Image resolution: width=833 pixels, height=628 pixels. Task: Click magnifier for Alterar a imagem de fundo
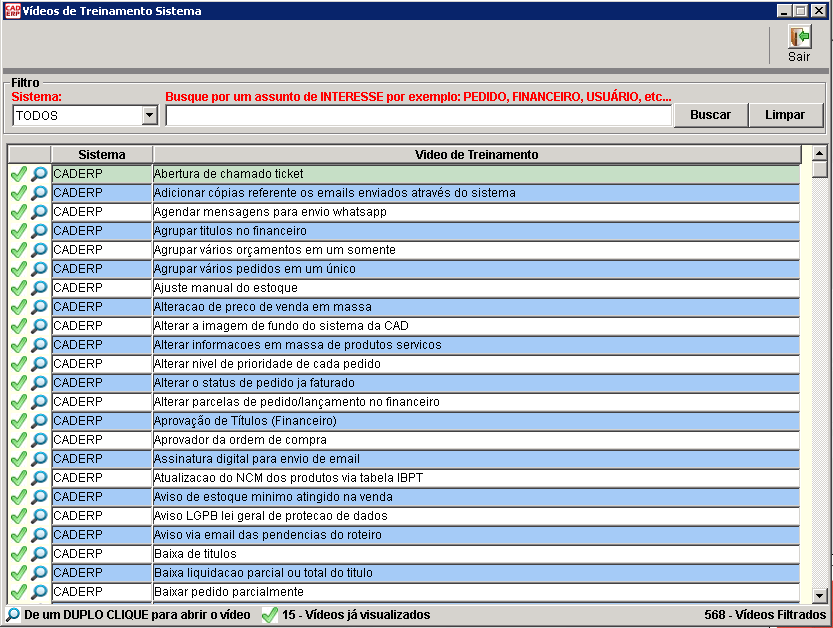(39, 326)
